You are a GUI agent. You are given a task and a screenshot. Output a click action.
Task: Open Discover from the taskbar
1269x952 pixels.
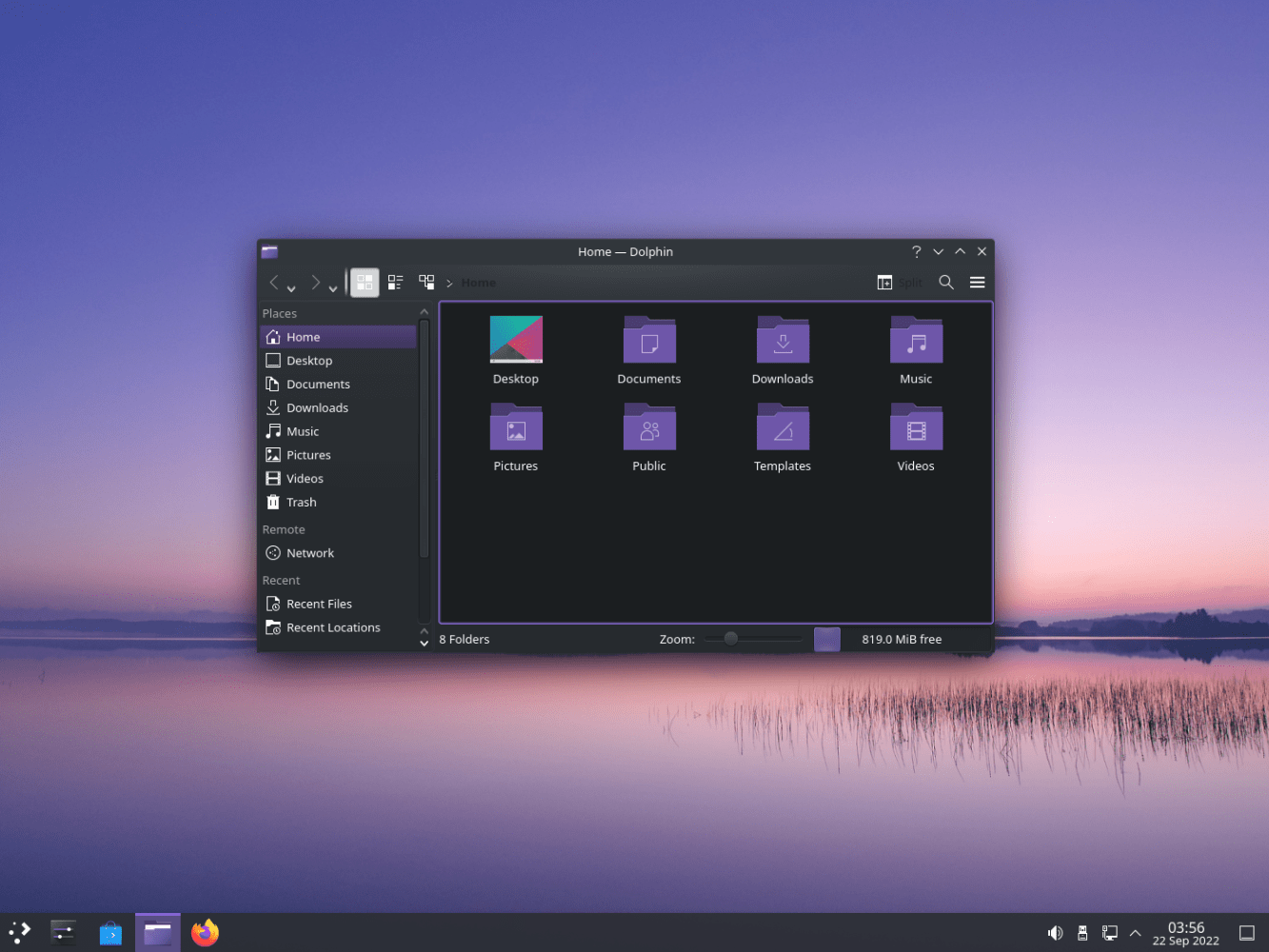110,932
